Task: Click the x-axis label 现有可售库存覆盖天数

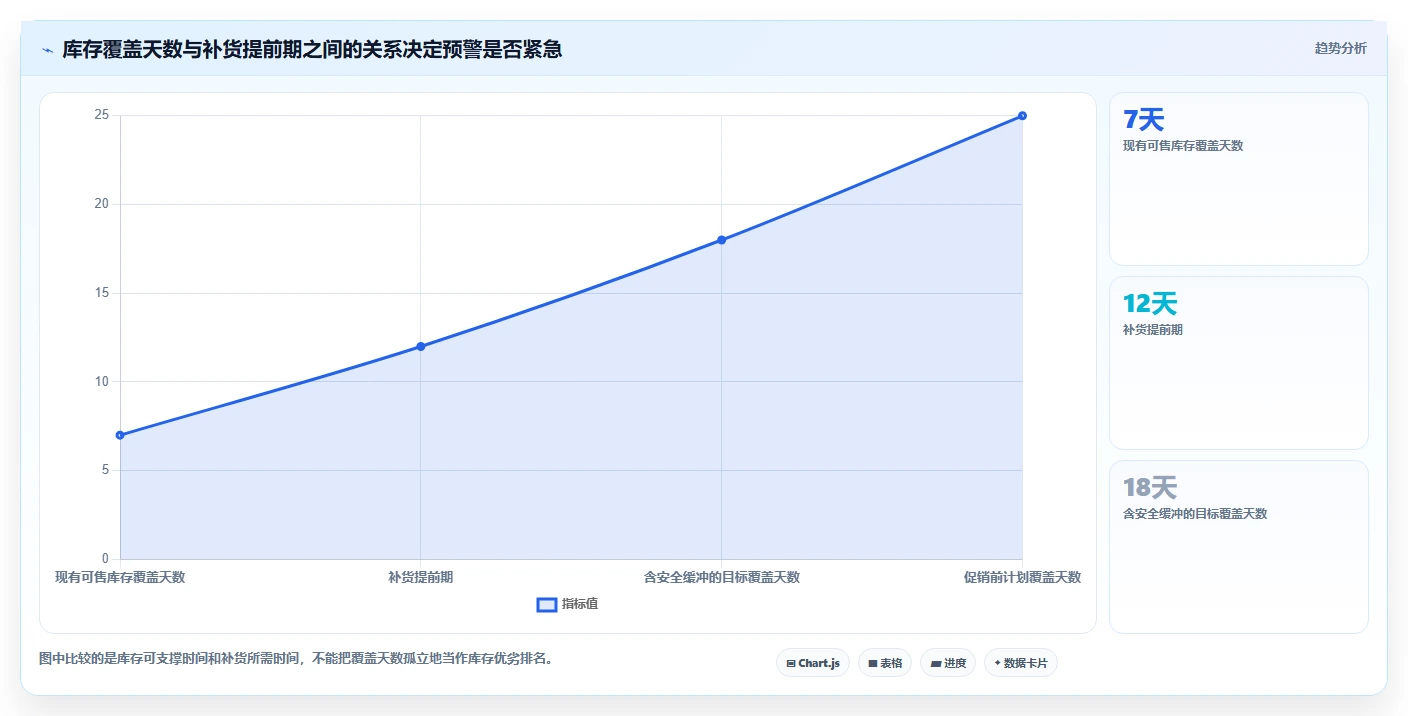Action: [120, 577]
